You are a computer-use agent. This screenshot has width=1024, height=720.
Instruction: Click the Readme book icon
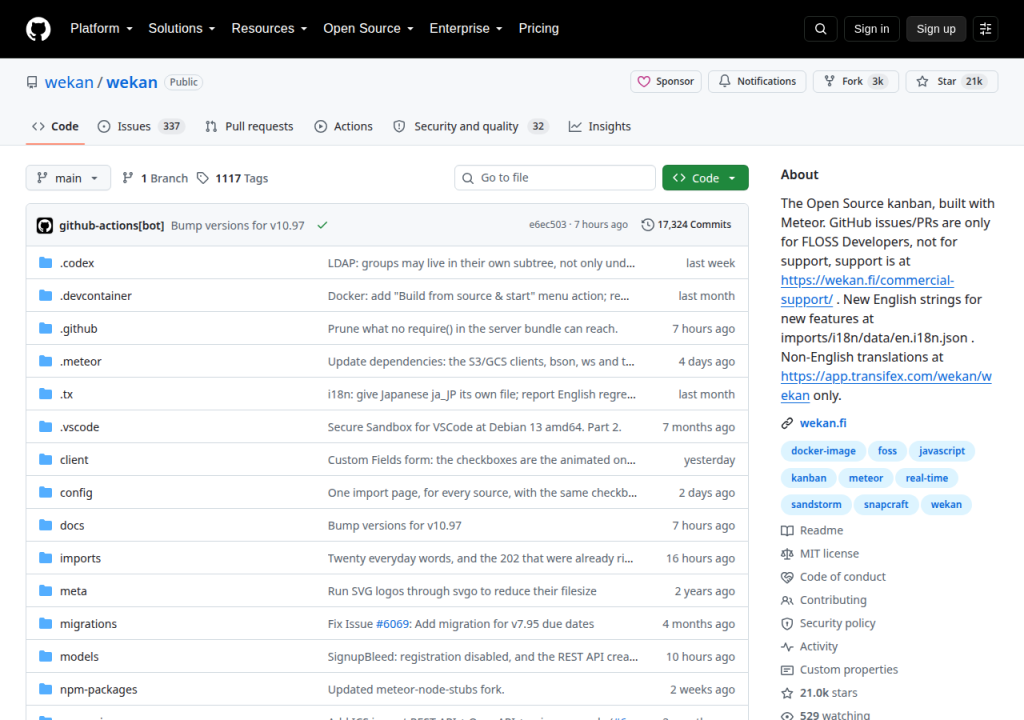pyautogui.click(x=787, y=531)
